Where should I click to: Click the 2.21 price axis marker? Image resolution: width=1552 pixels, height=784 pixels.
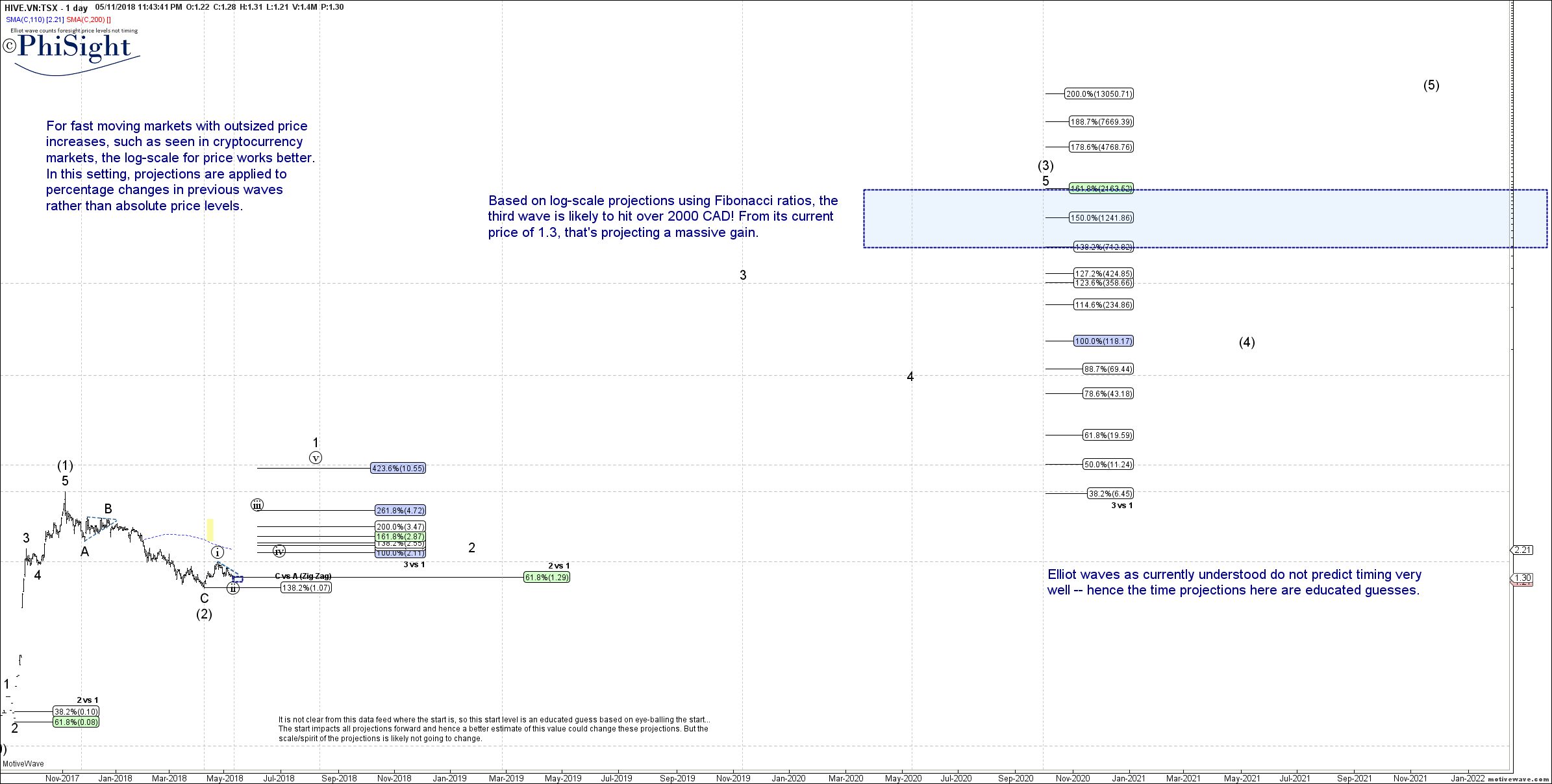[1522, 550]
